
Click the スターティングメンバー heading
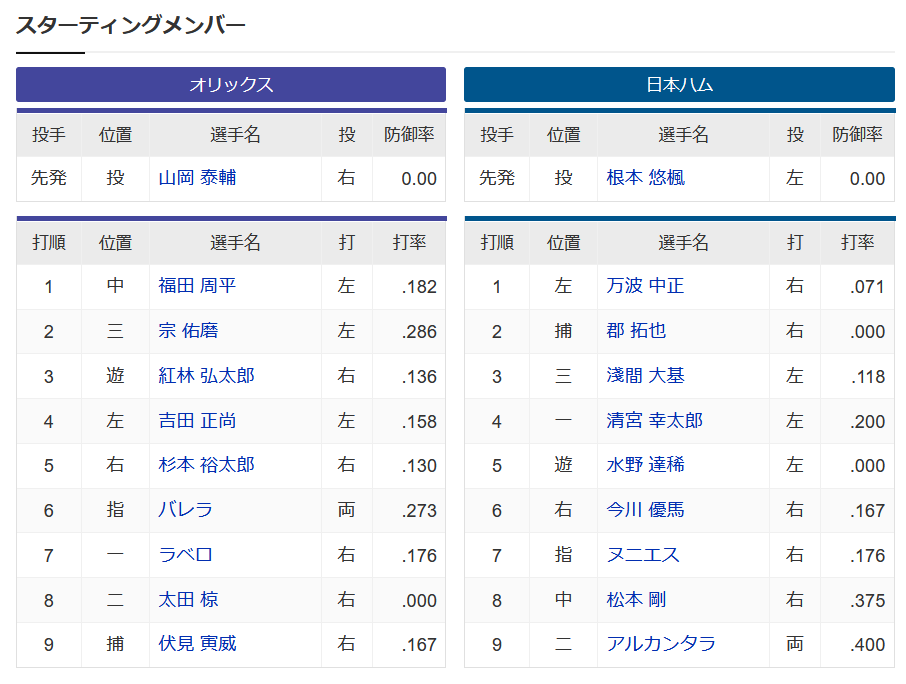[131, 25]
